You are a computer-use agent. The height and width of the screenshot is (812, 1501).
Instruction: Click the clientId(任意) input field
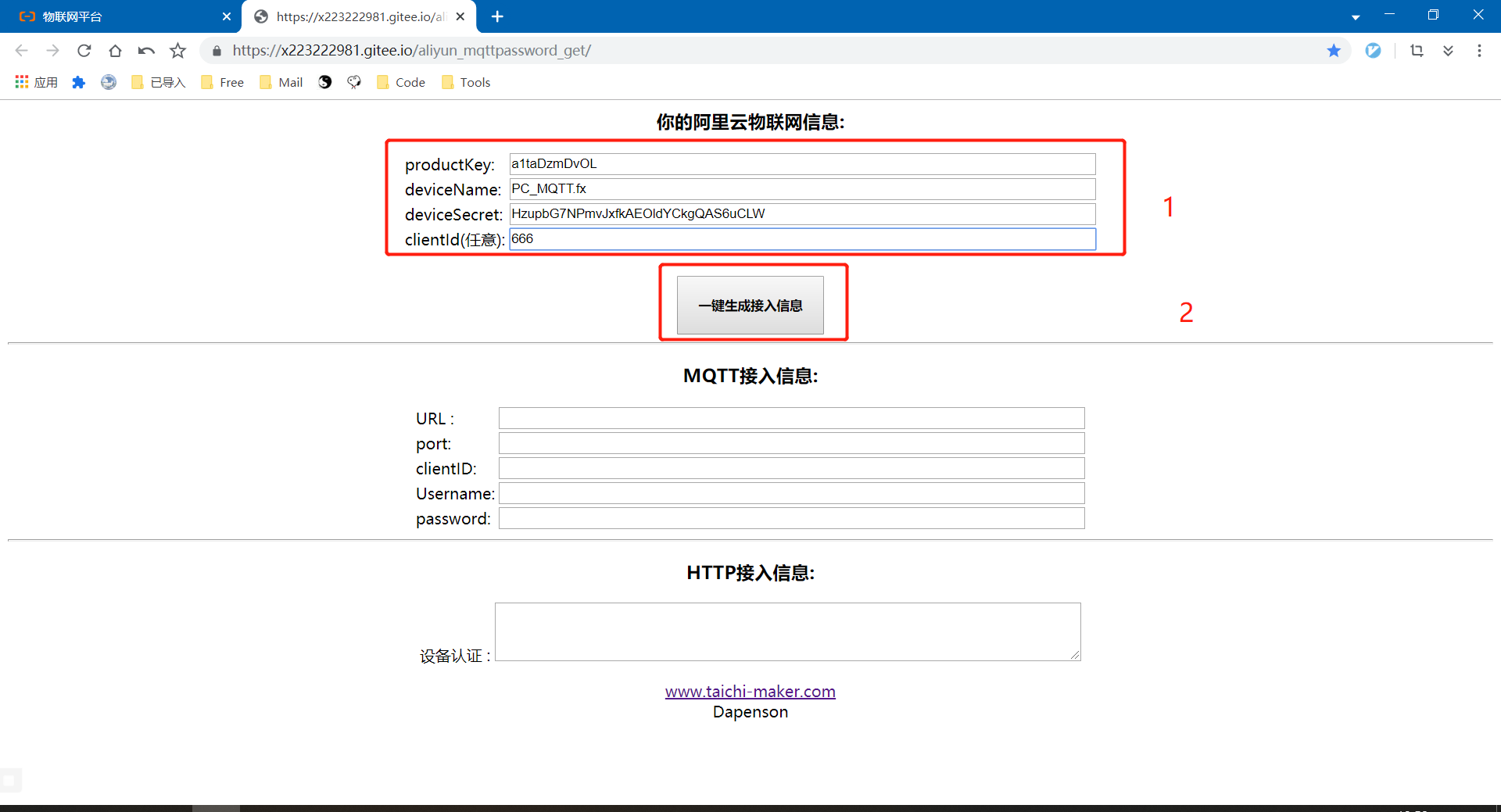coord(802,239)
